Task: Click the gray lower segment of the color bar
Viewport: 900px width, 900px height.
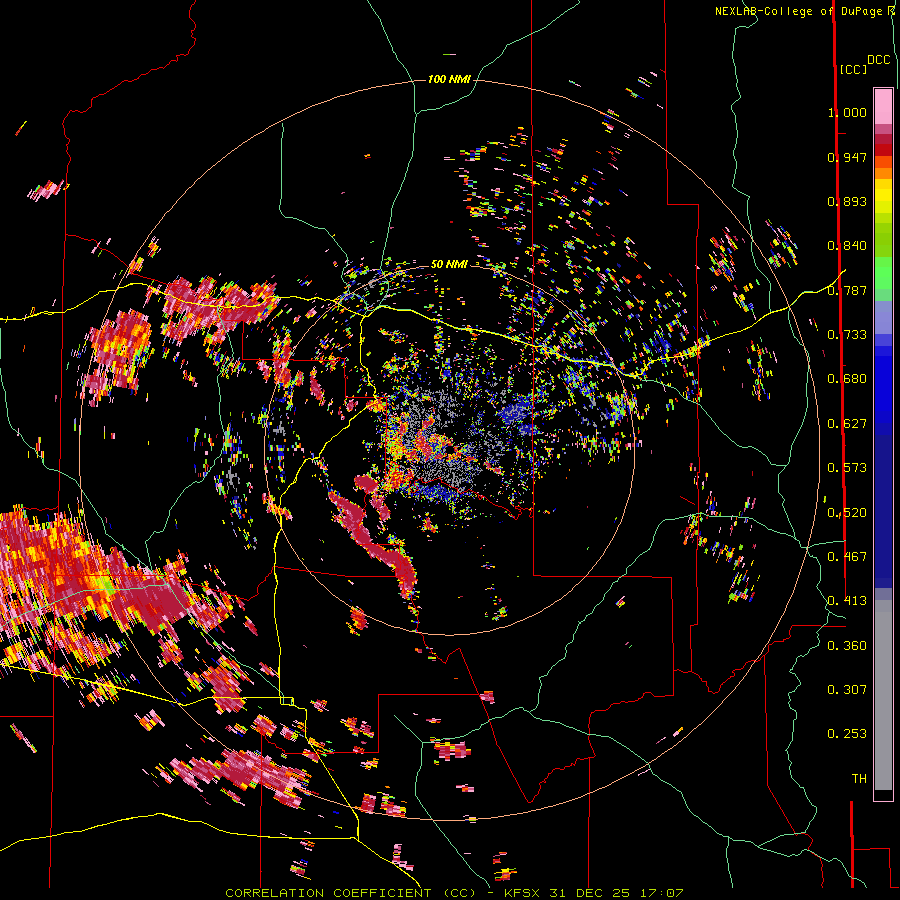Action: coord(883,695)
